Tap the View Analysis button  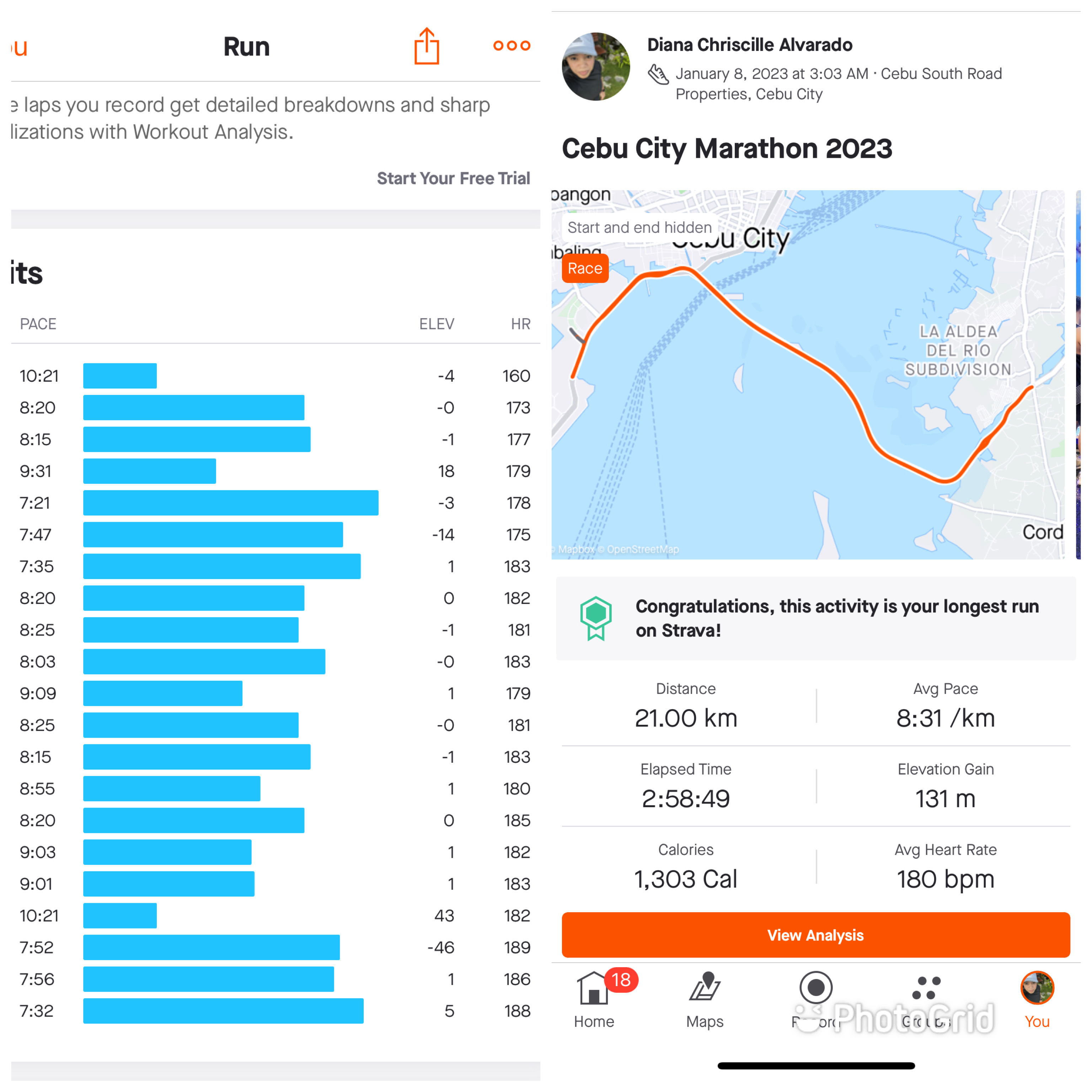815,936
